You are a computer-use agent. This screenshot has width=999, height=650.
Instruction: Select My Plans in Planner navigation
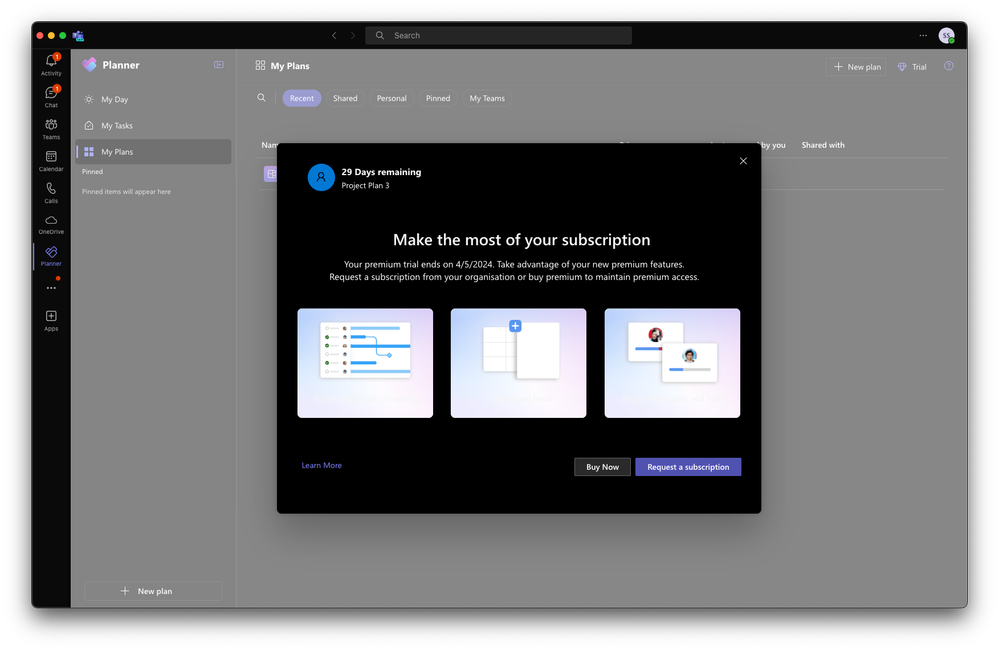click(153, 152)
